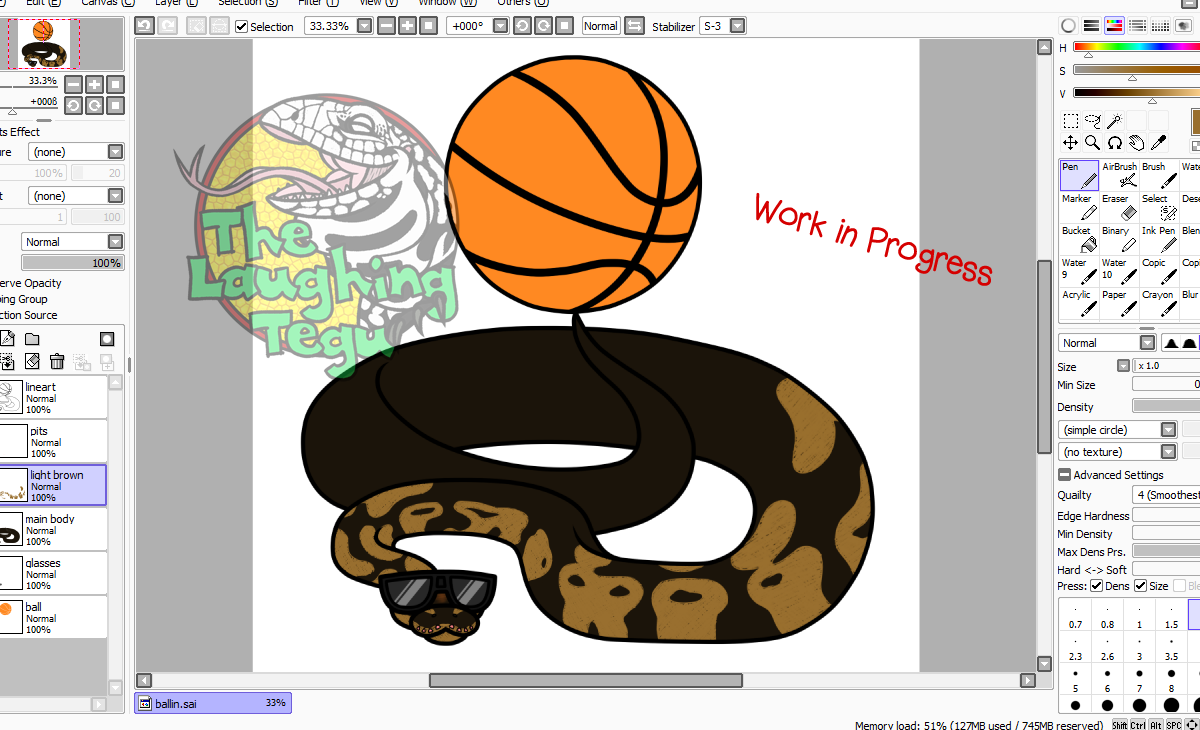Select the Crayon brush
1200x730 pixels.
pyautogui.click(x=1159, y=303)
